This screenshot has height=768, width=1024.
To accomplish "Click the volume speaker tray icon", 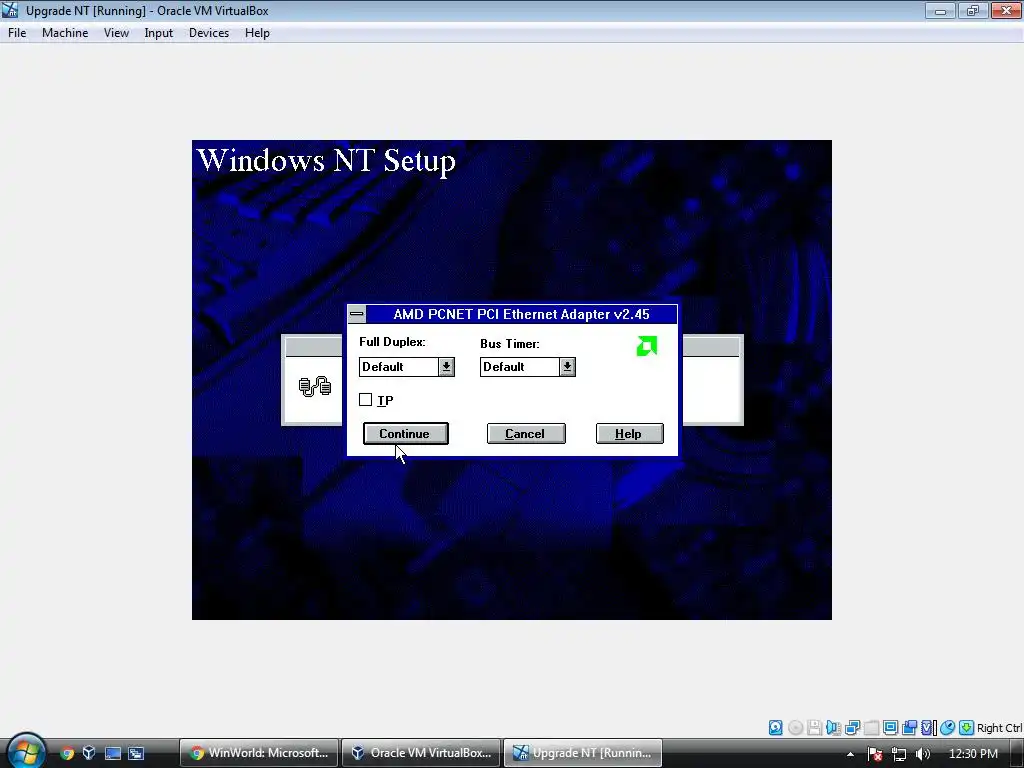I will (923, 754).
